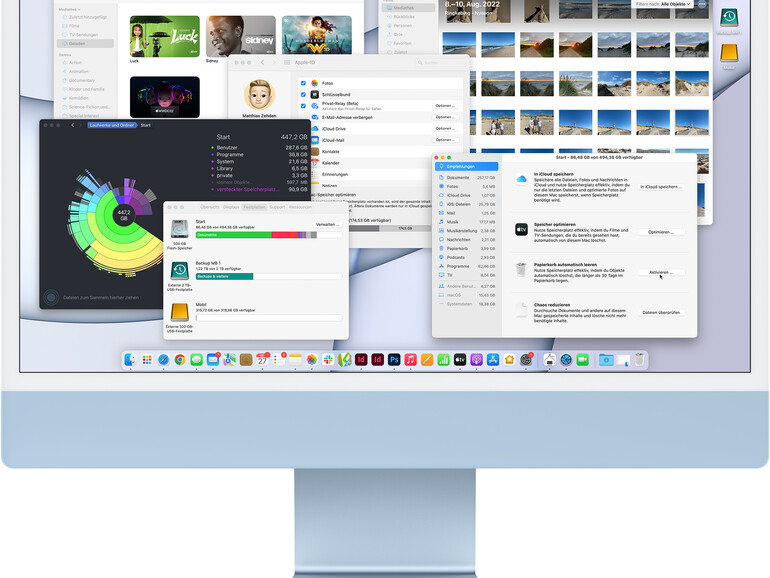Uncheck the Fotos iCloud checkbox
770x578 pixels.
(x=303, y=83)
